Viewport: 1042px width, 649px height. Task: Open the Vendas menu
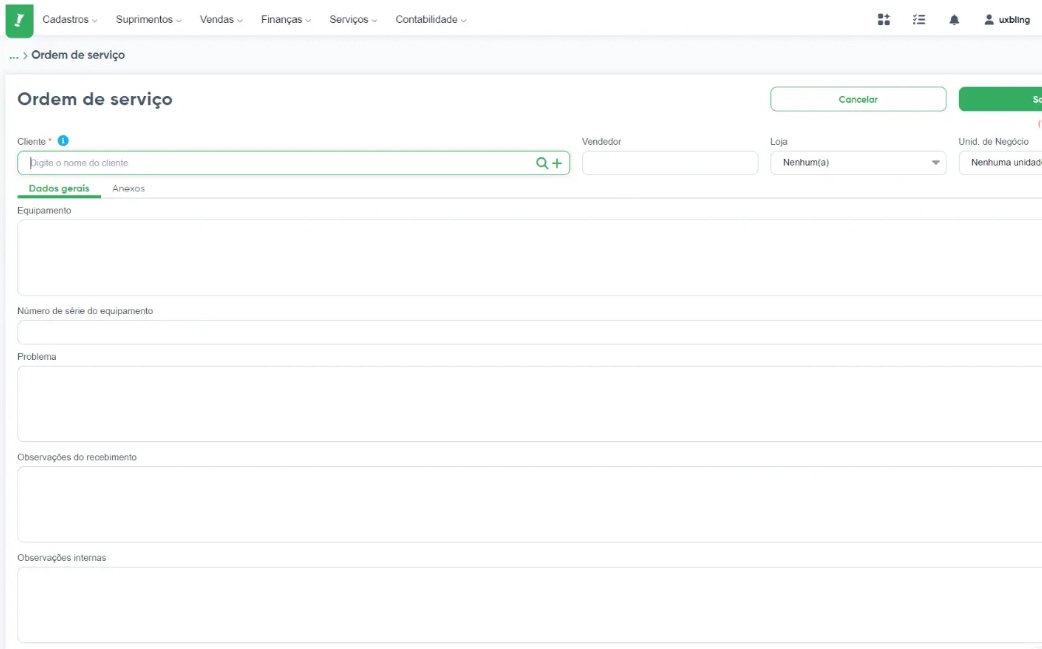(221, 20)
